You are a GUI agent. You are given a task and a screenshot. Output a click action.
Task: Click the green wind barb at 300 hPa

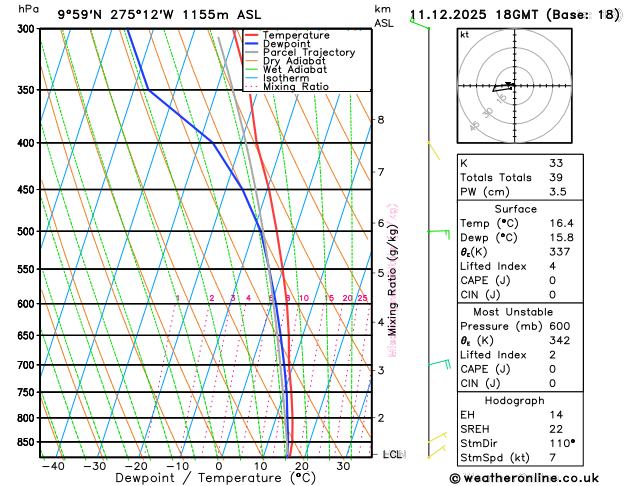(420, 22)
